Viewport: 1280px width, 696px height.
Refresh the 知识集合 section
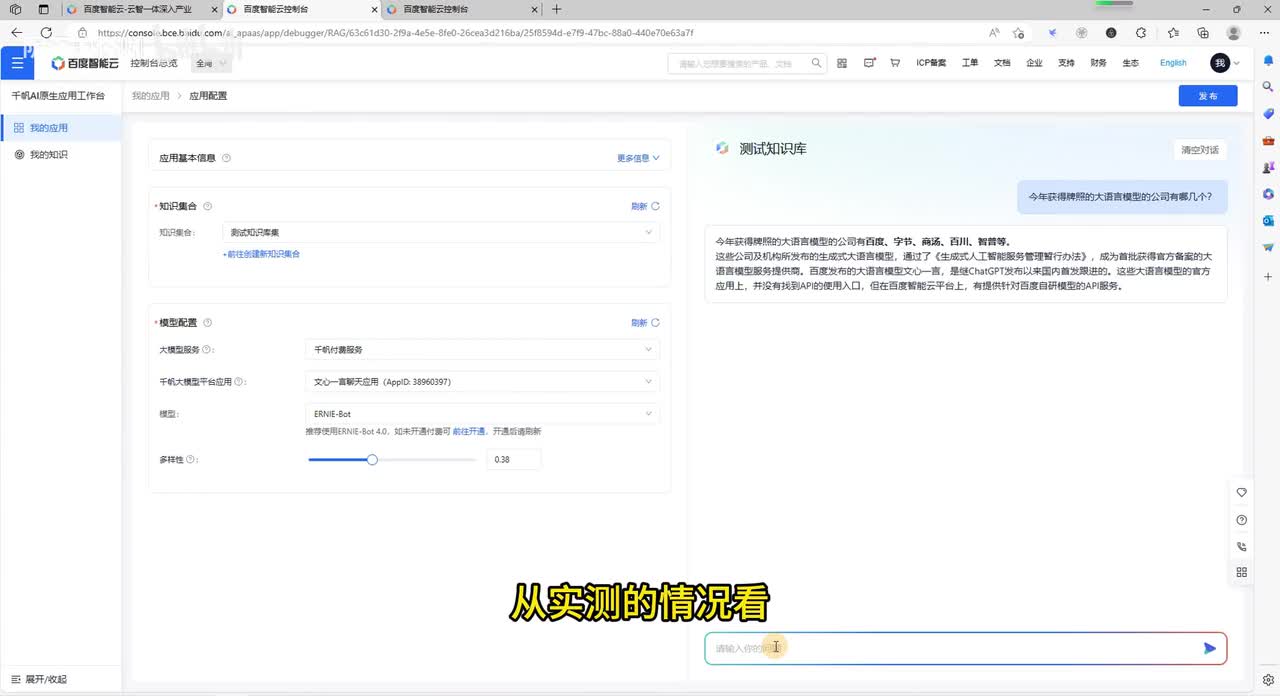[x=645, y=206]
